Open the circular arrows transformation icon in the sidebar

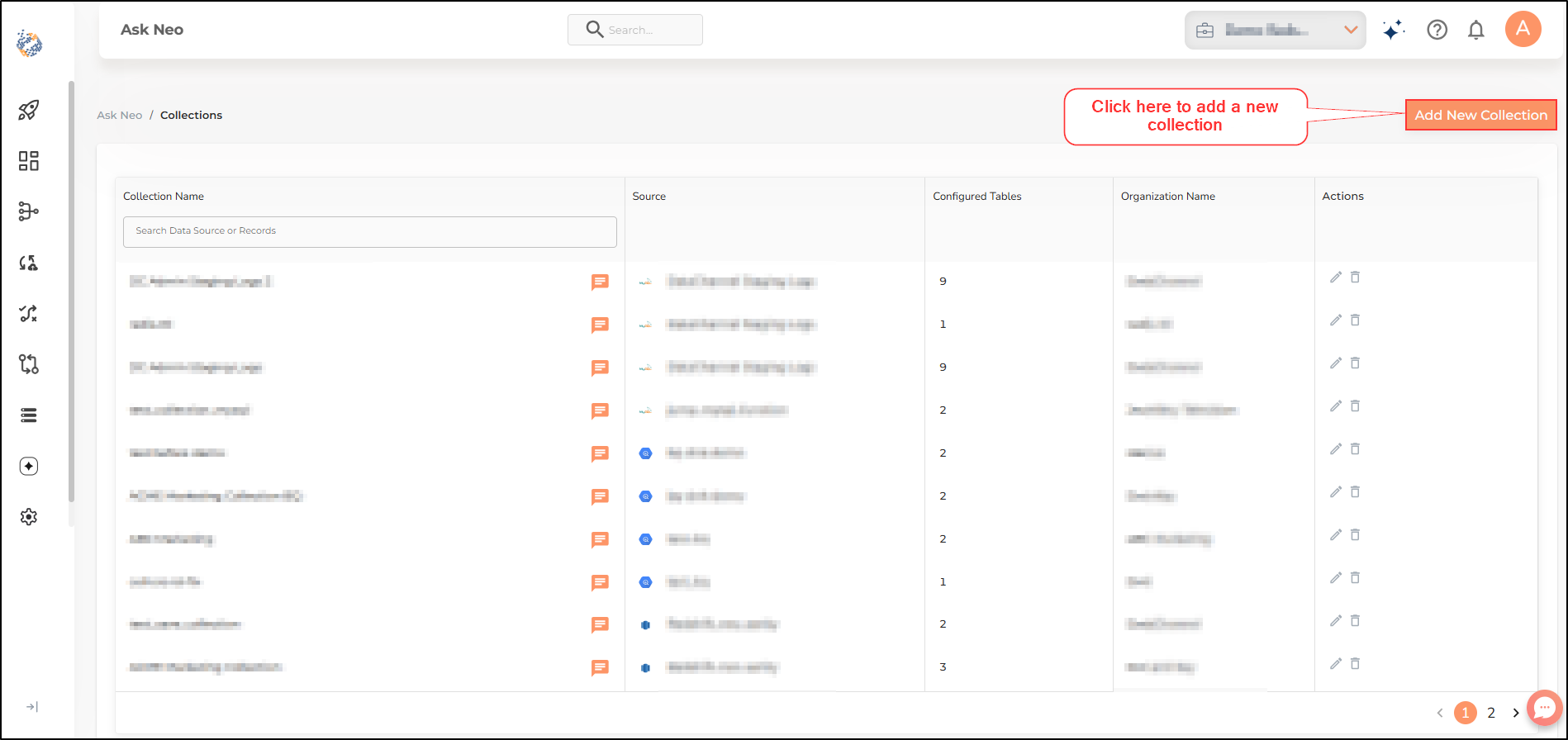[29, 263]
